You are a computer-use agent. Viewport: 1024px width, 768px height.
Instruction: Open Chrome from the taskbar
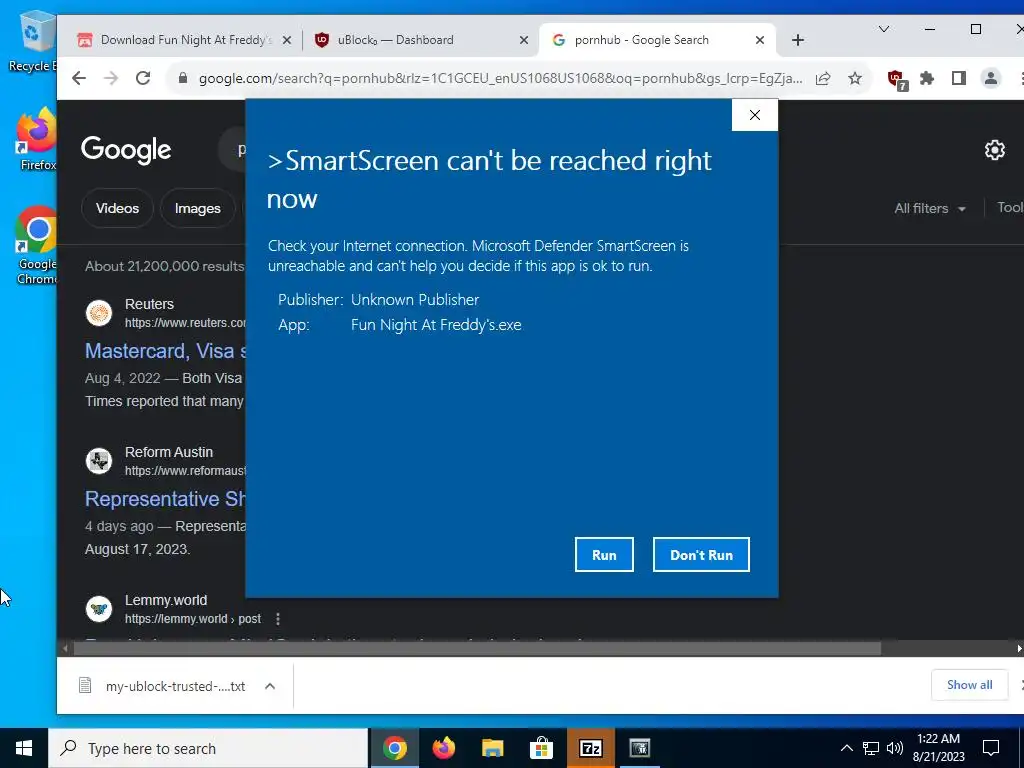coord(394,748)
